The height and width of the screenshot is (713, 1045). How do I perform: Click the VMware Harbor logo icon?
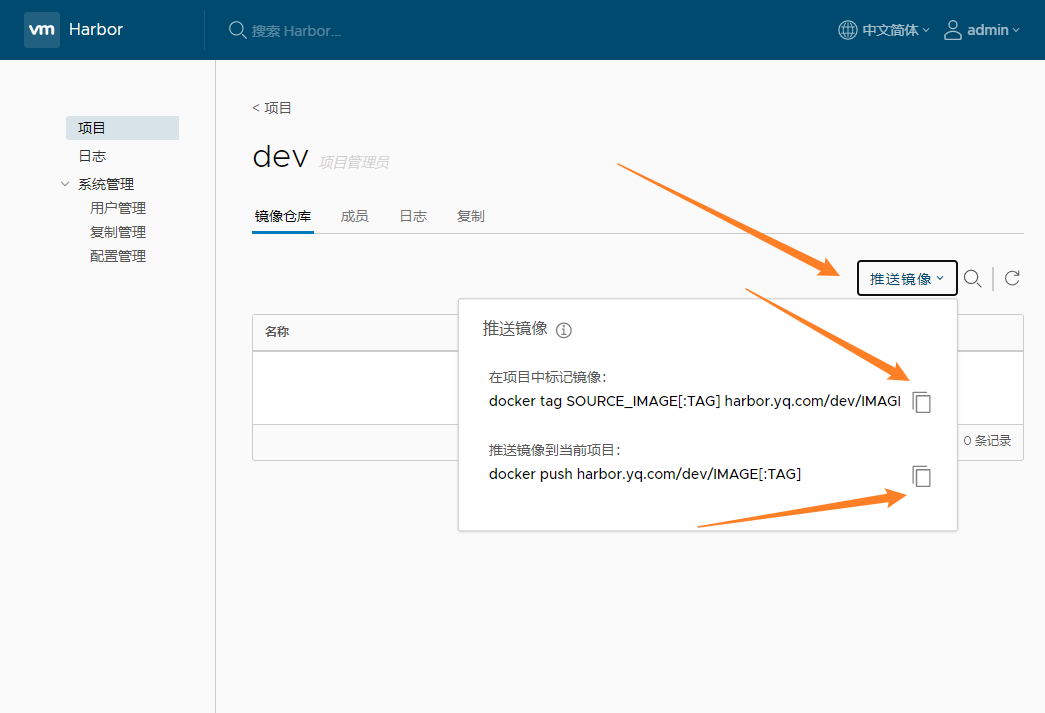pyautogui.click(x=41, y=30)
